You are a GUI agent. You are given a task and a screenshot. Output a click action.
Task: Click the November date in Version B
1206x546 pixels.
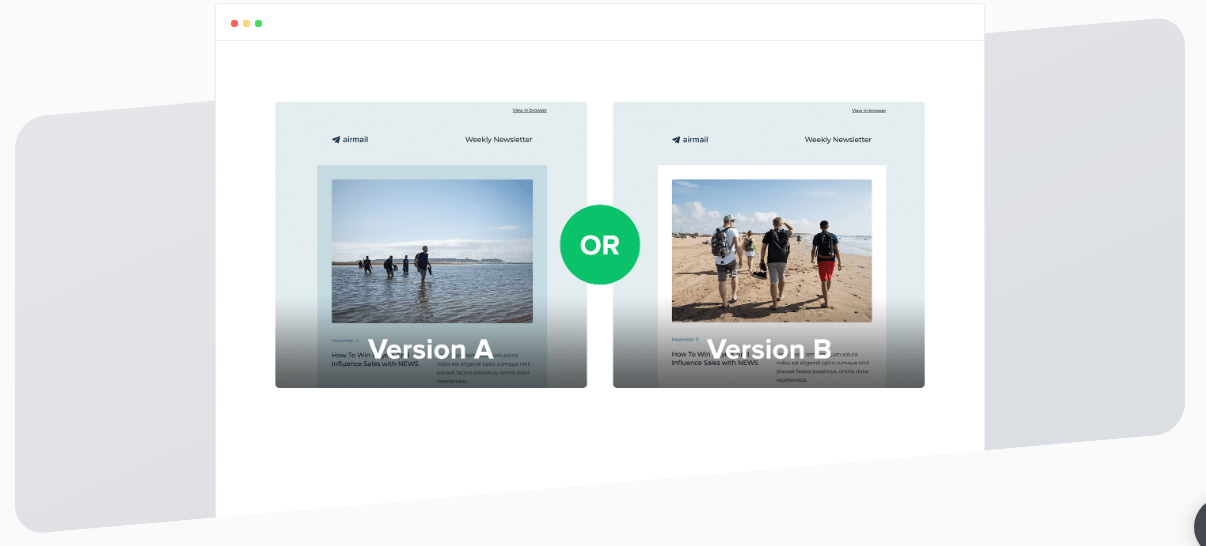(x=685, y=340)
